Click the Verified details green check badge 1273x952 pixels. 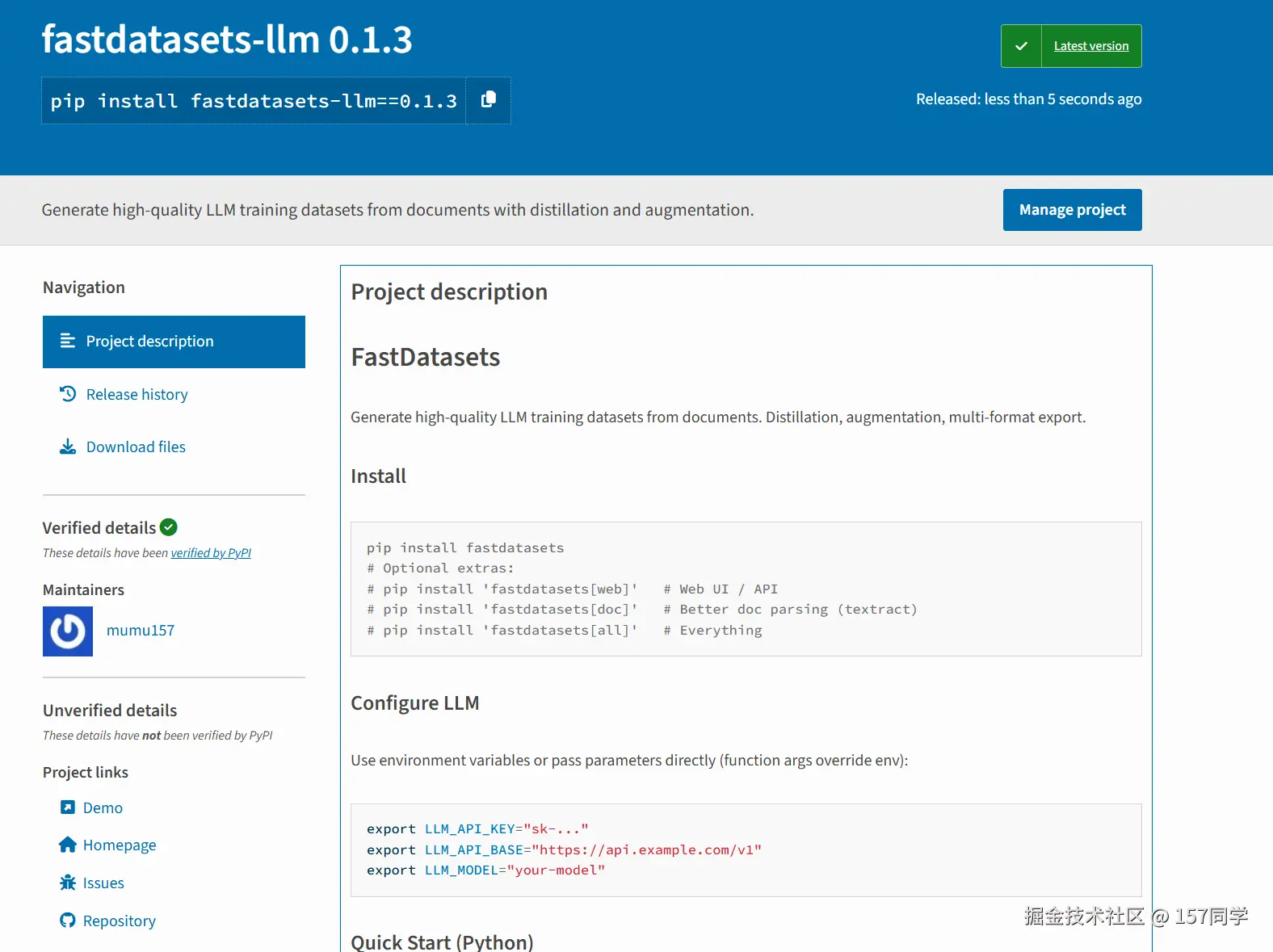[169, 527]
